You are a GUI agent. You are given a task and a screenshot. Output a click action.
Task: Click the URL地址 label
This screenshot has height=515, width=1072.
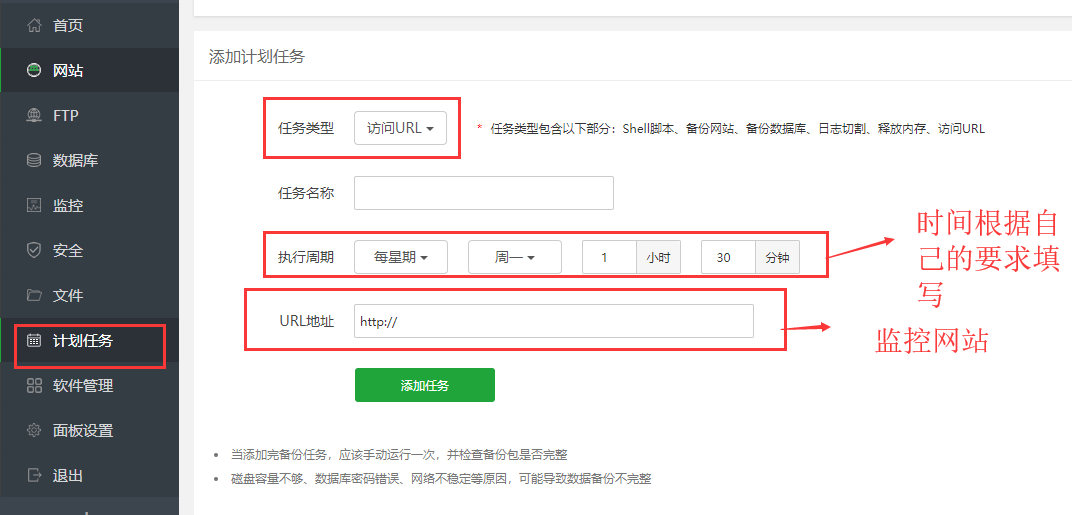click(307, 321)
